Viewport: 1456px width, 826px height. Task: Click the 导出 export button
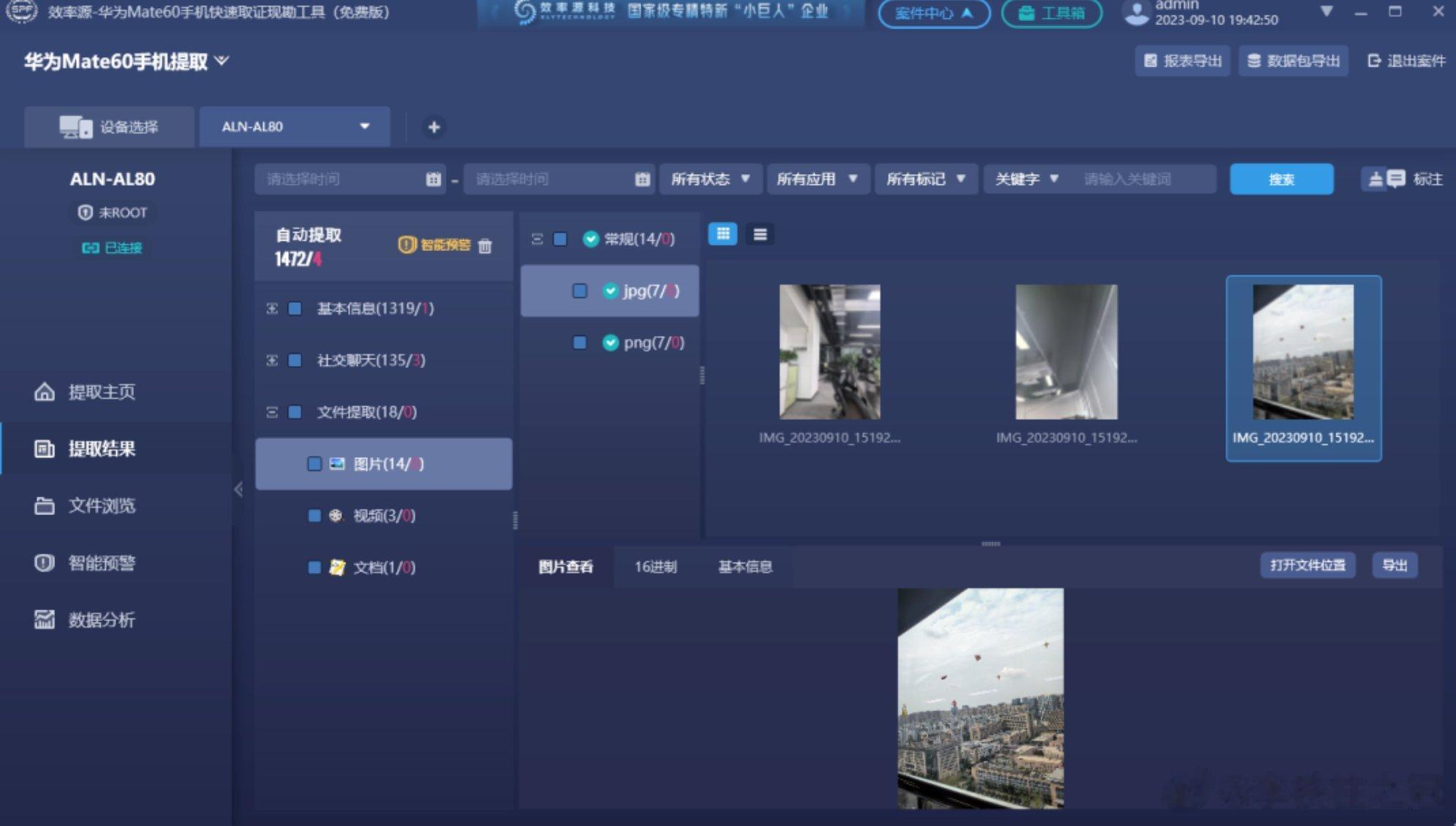coord(1395,566)
